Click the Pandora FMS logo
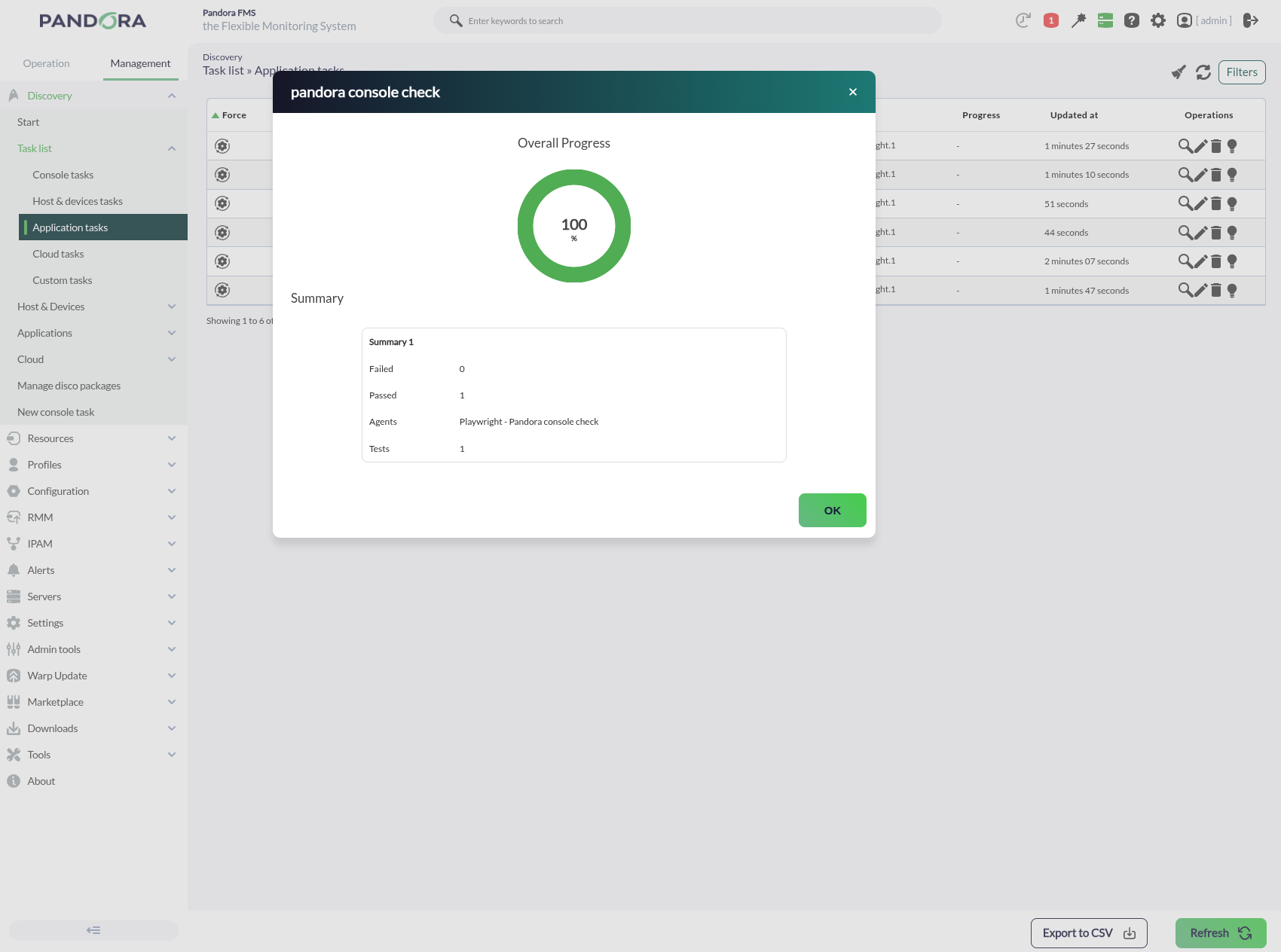This screenshot has width=1281, height=952. [93, 21]
